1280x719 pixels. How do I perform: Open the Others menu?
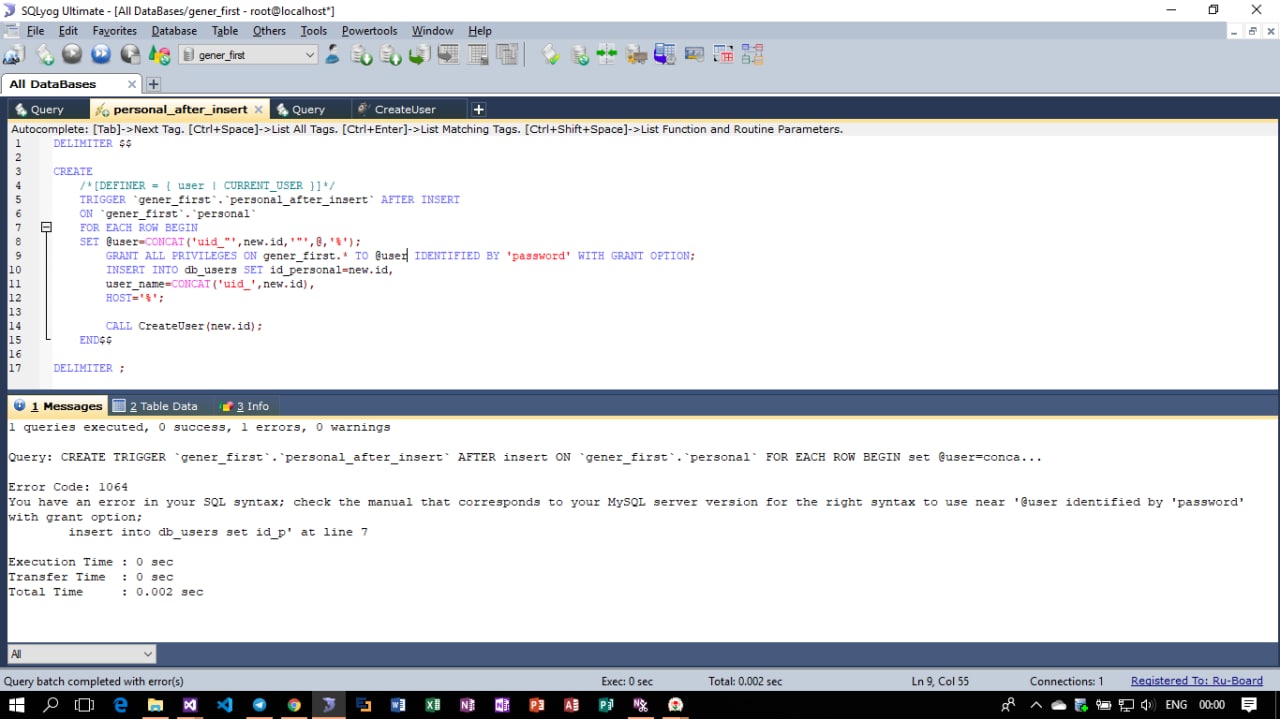pyautogui.click(x=269, y=31)
